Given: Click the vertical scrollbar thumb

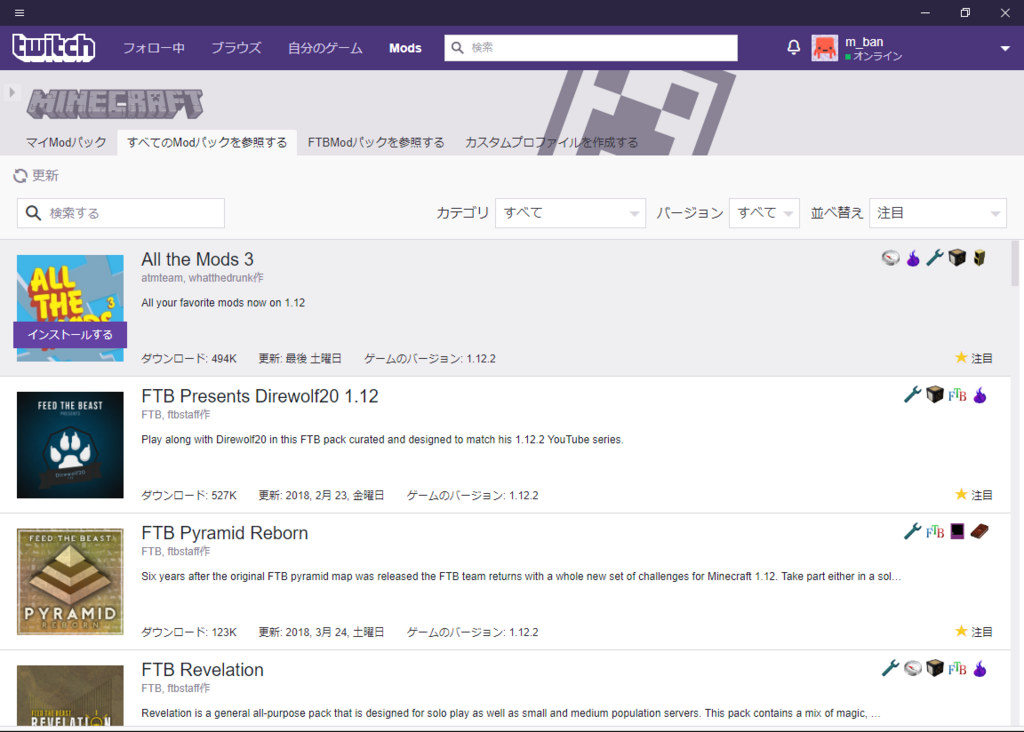Looking at the screenshot, I should pos(1016,263).
